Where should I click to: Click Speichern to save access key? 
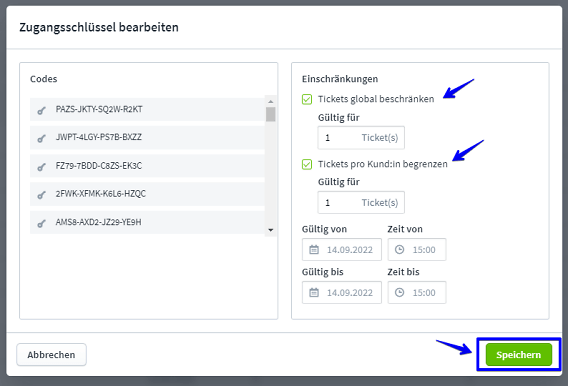click(519, 354)
